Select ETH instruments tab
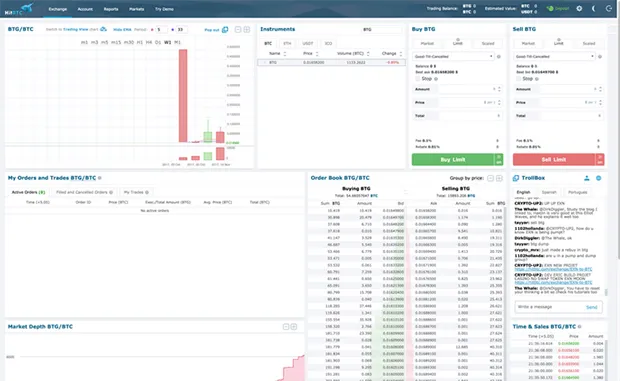 [287, 43]
